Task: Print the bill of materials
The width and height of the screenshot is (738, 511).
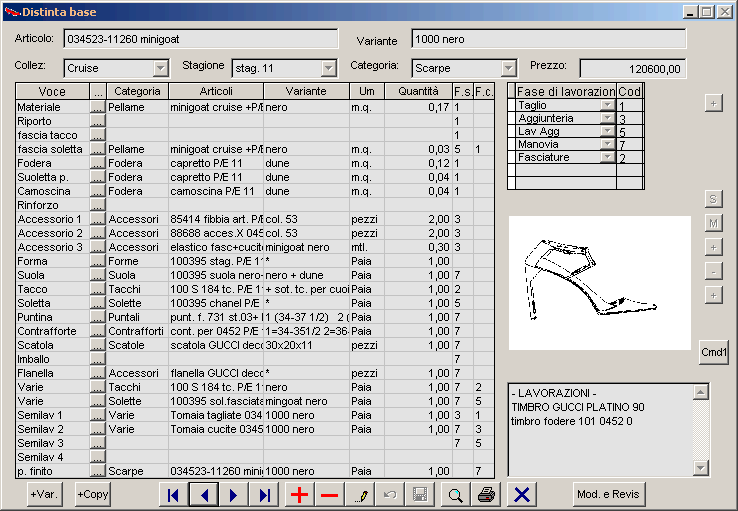Action: [x=485, y=495]
